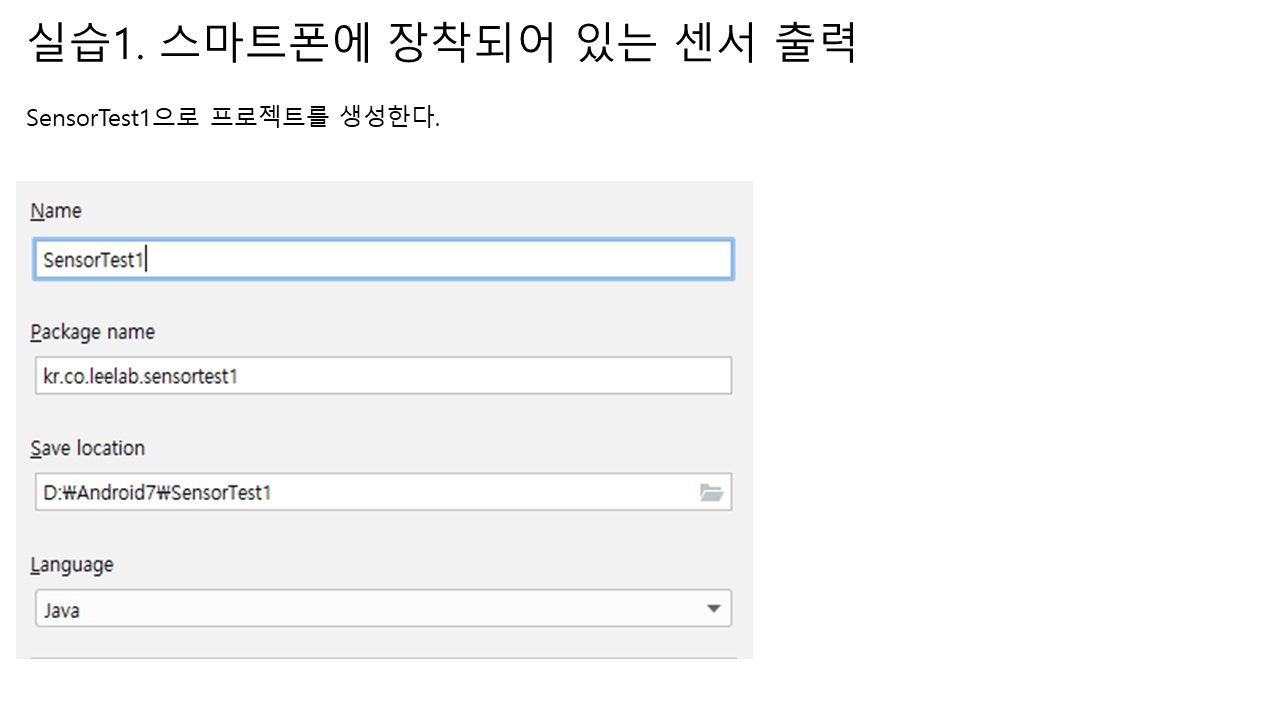Expand the Language dropdown arrow

point(713,608)
